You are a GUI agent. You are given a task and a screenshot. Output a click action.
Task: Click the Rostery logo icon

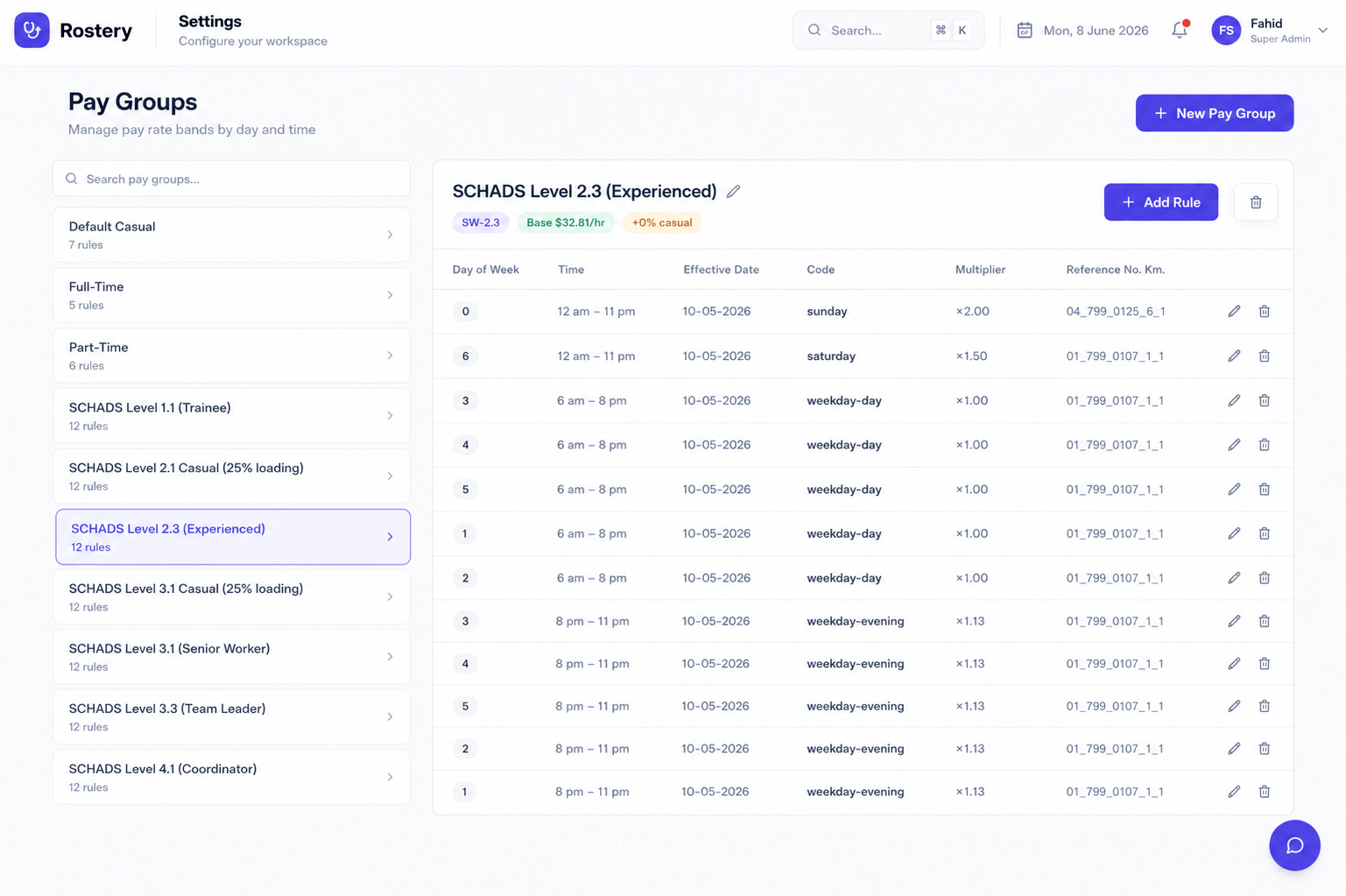32,31
